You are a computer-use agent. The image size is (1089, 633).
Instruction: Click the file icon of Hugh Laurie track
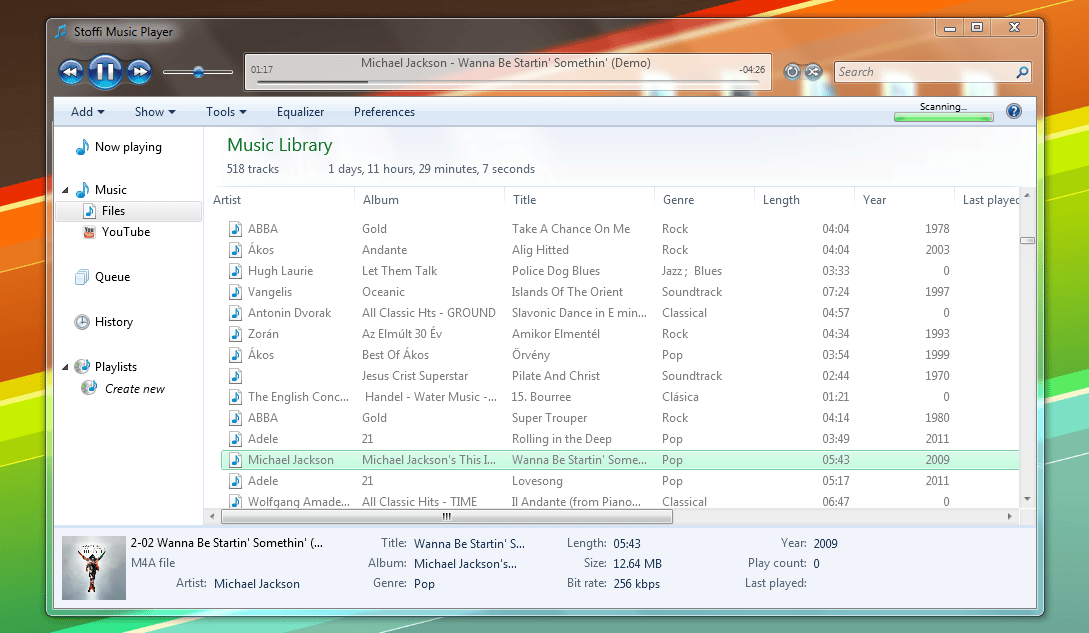tap(235, 271)
